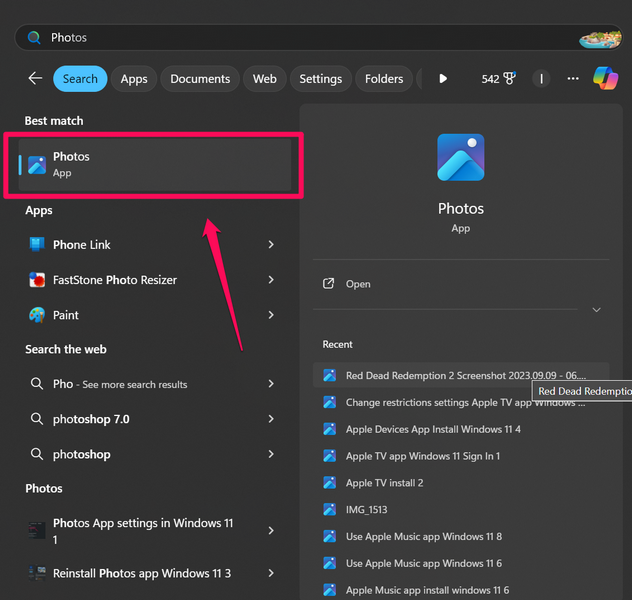The height and width of the screenshot is (600, 632).
Task: Click the user profile circle icon
Action: (x=541, y=79)
